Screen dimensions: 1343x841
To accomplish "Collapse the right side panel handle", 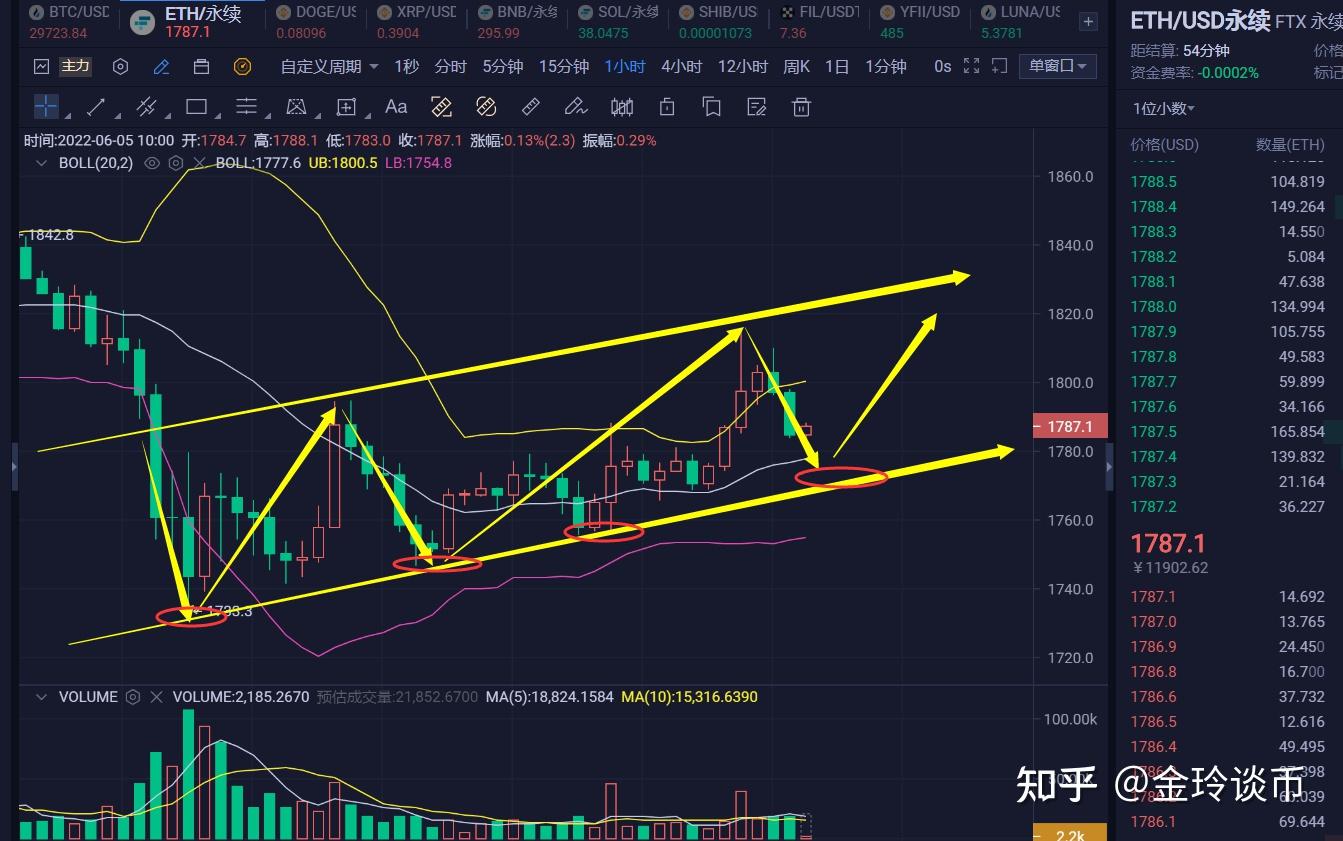I will click(1109, 466).
